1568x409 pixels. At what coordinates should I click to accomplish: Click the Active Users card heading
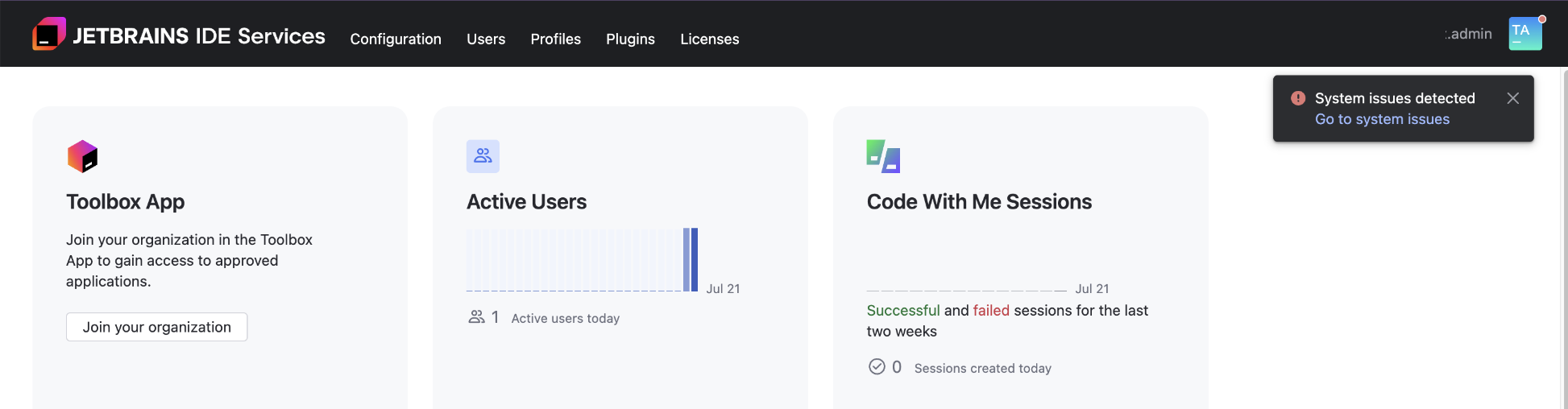coord(526,201)
